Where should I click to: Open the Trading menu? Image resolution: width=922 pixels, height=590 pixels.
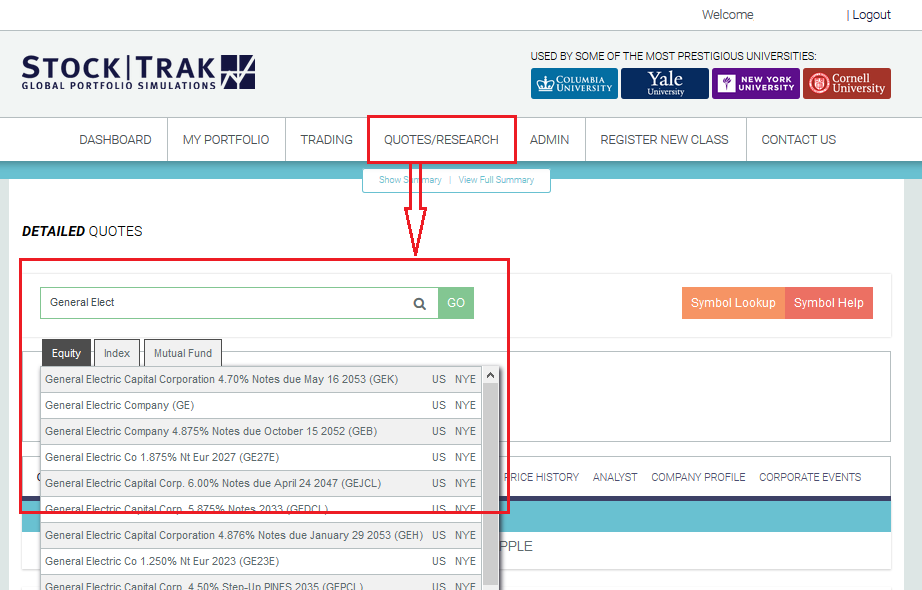[326, 140]
